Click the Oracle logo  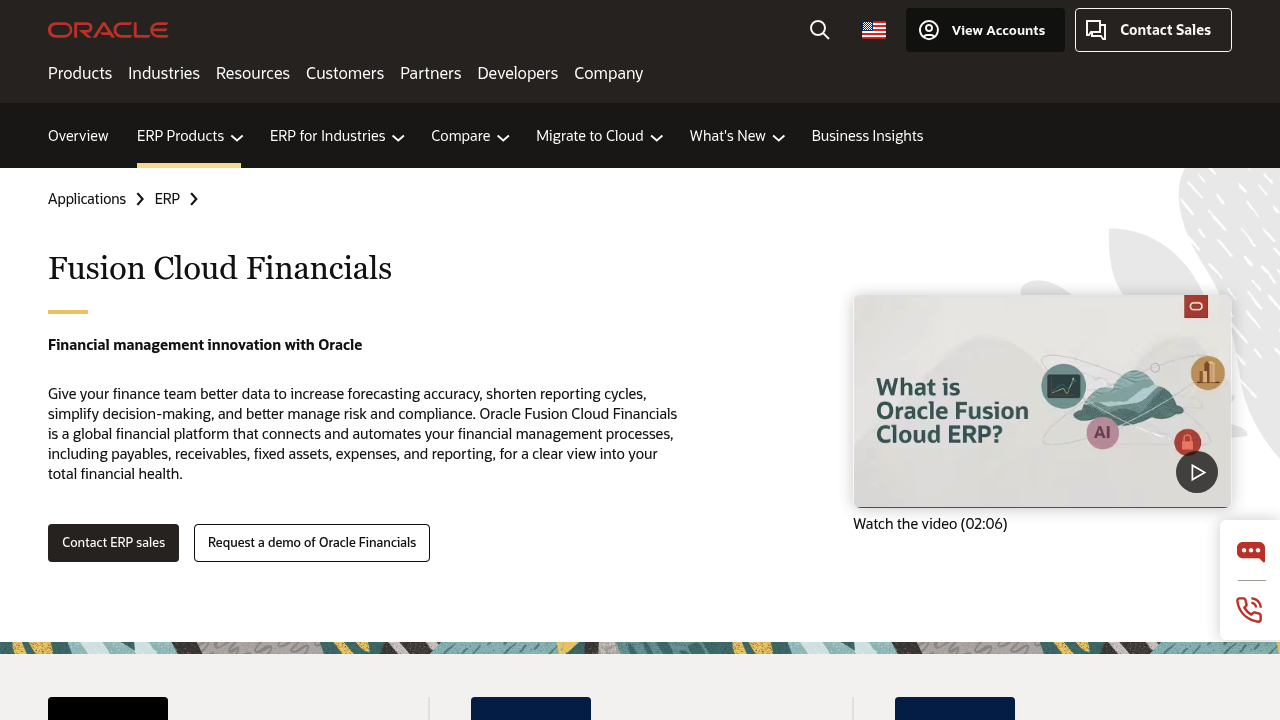coord(108,29)
